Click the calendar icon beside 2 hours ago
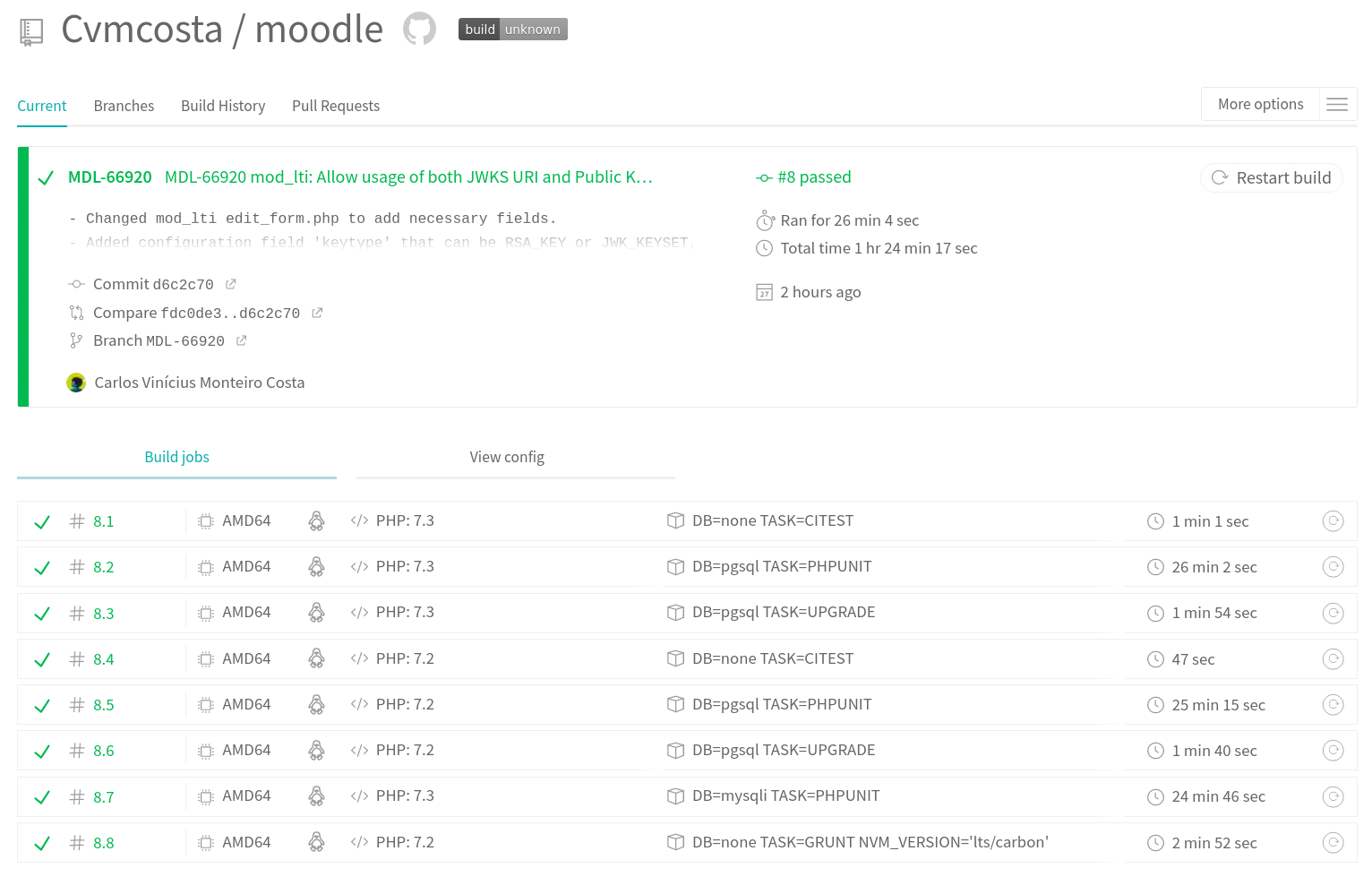Screen dimensions: 1372x877 [765, 292]
